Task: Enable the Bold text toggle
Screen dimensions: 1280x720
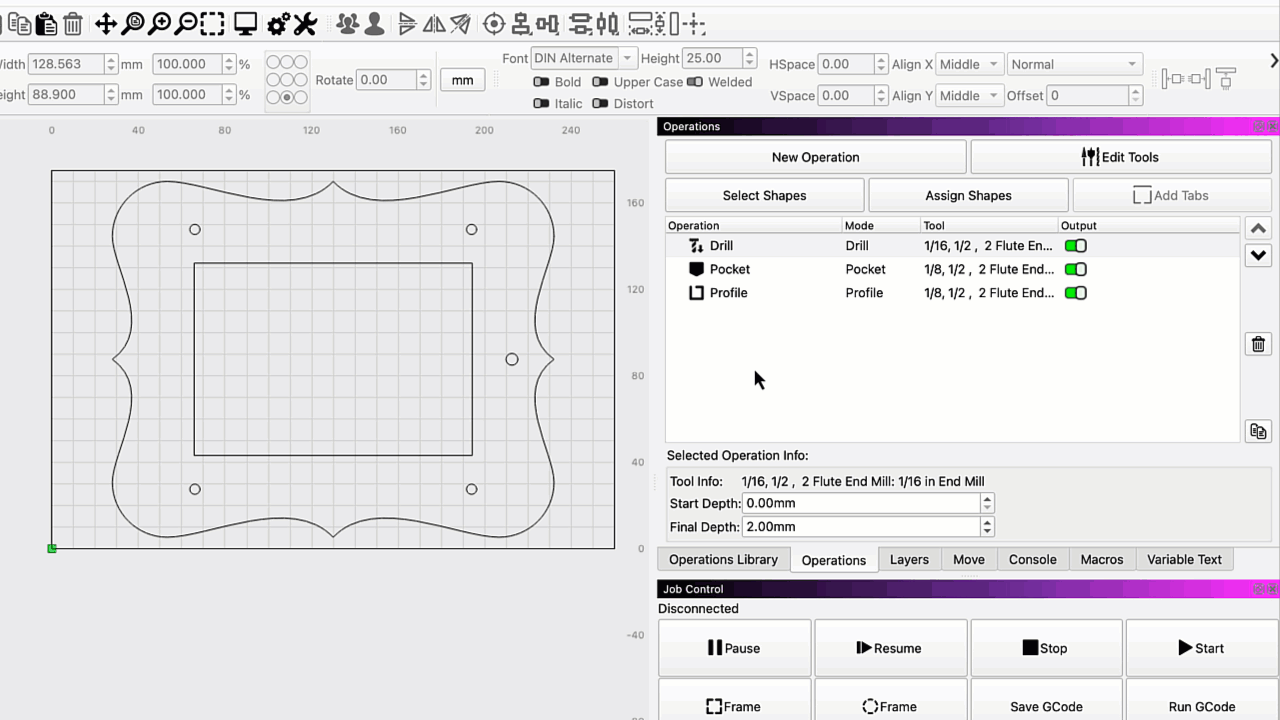Action: 541,82
